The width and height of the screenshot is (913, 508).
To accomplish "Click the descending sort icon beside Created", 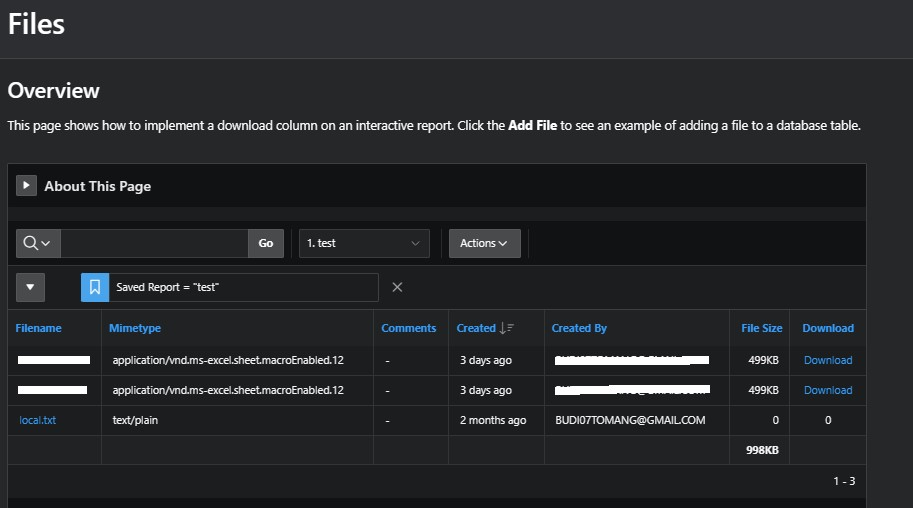I will point(506,328).
